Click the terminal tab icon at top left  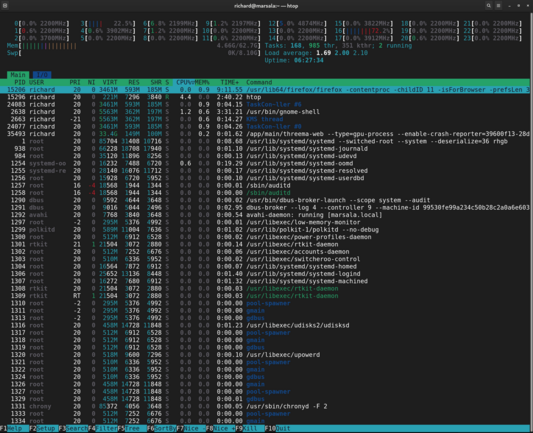(5, 5)
